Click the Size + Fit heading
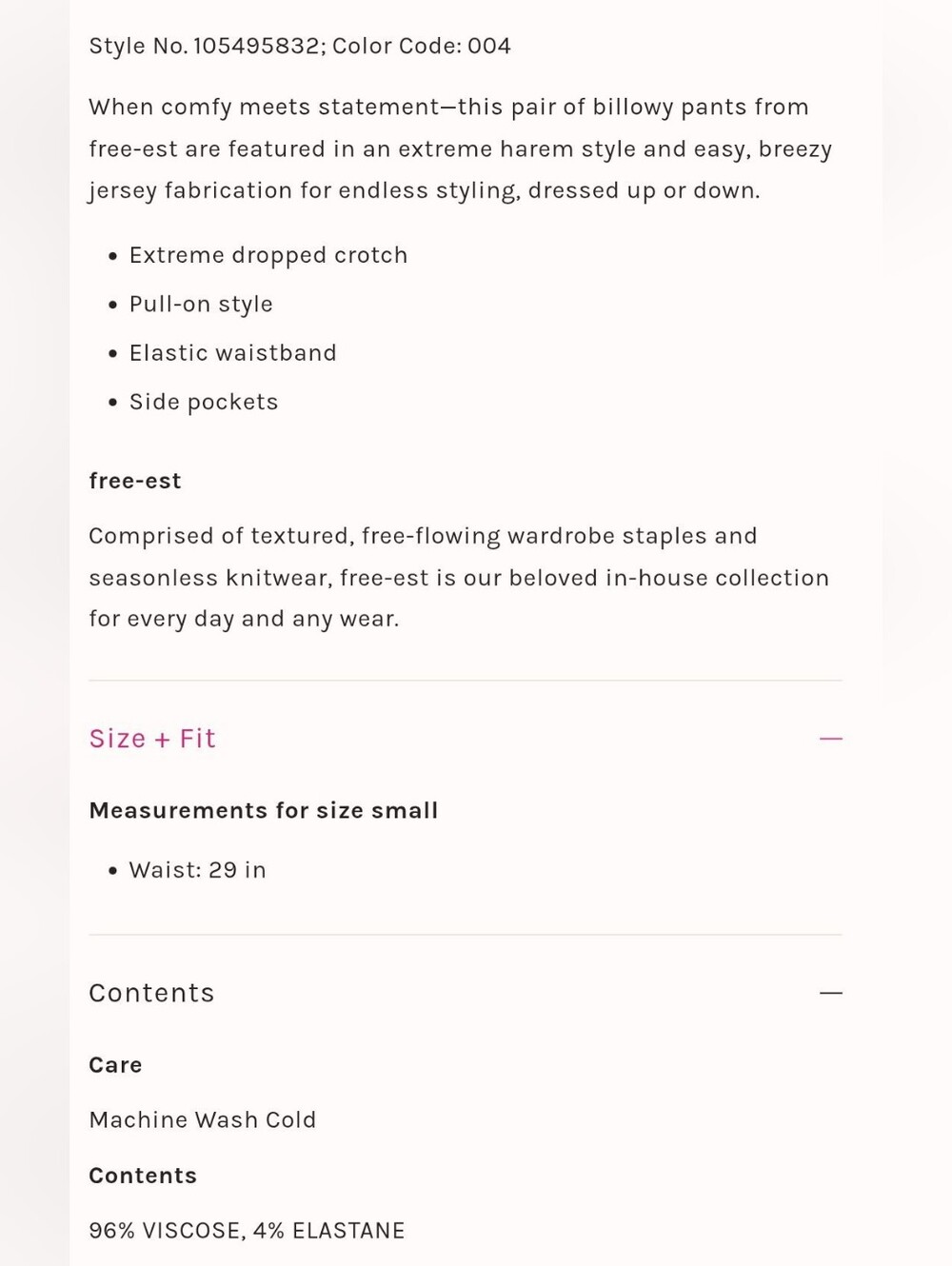The height and width of the screenshot is (1266, 952). 152,739
